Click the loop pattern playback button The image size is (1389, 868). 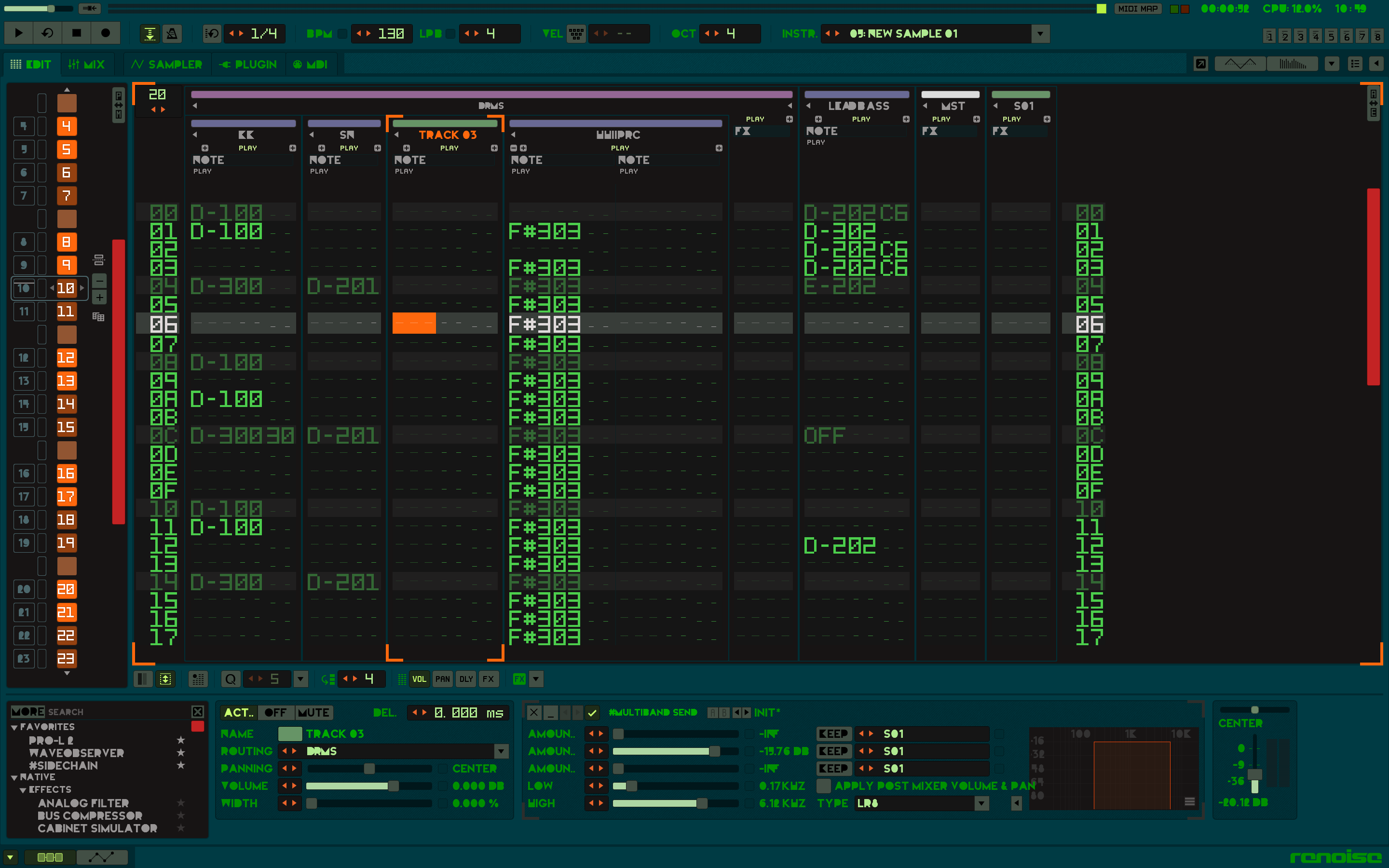(48, 33)
